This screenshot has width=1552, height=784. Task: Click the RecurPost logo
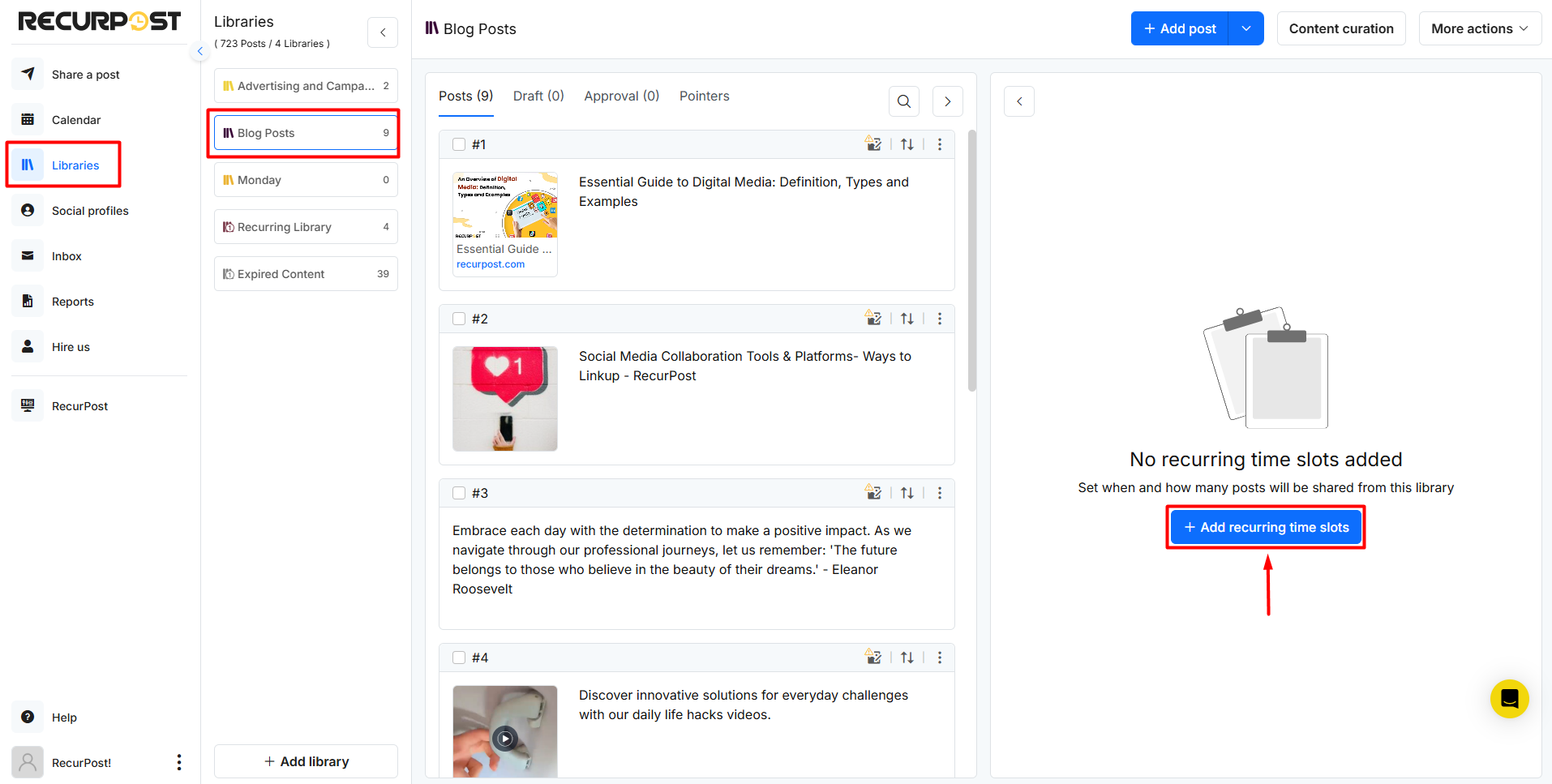[x=99, y=21]
